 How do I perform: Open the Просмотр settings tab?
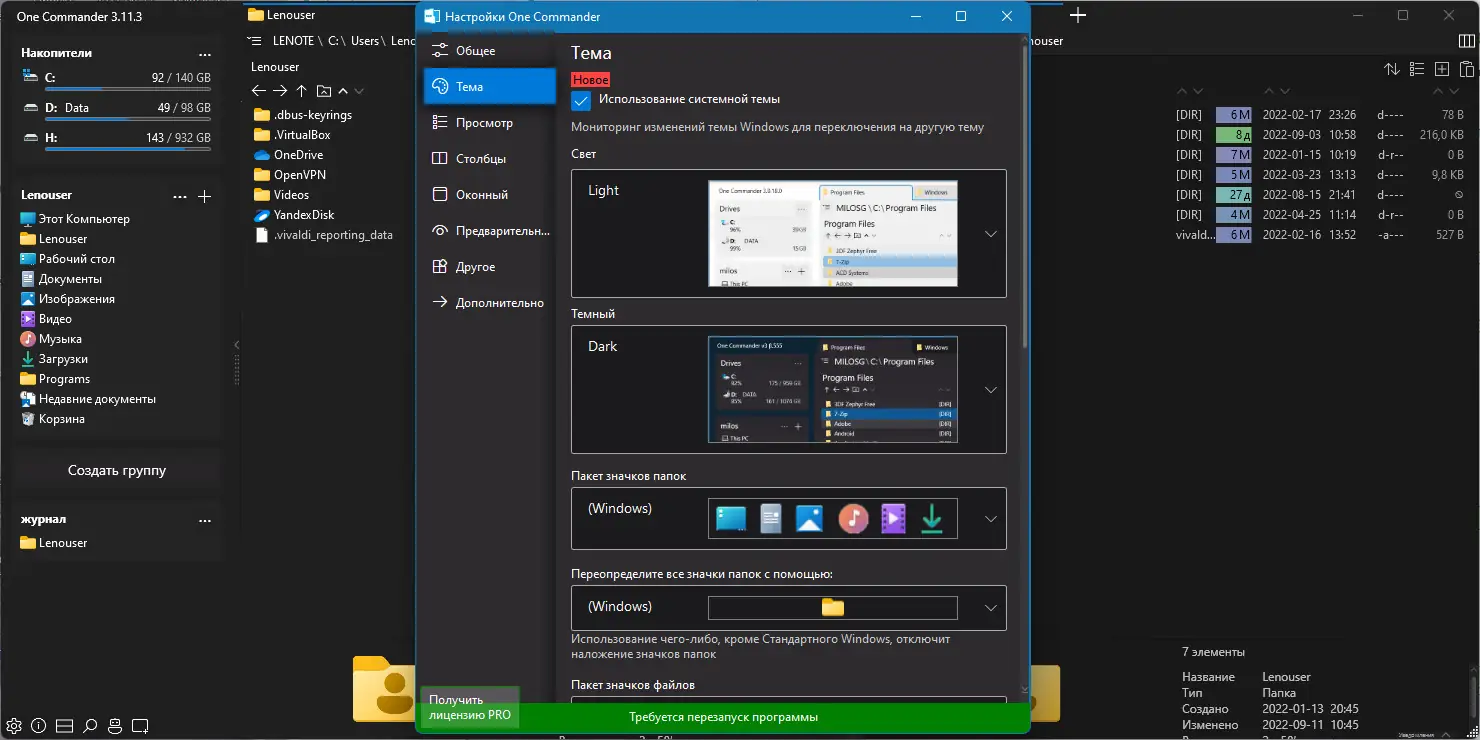(x=489, y=123)
